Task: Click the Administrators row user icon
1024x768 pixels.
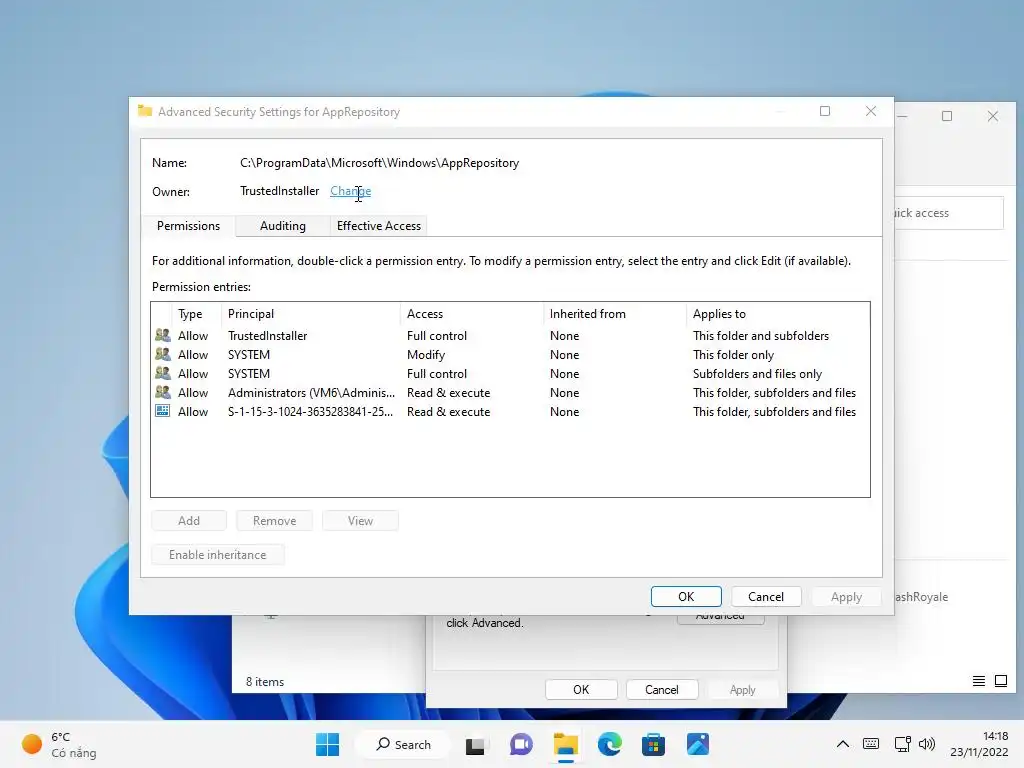Action: tap(163, 392)
